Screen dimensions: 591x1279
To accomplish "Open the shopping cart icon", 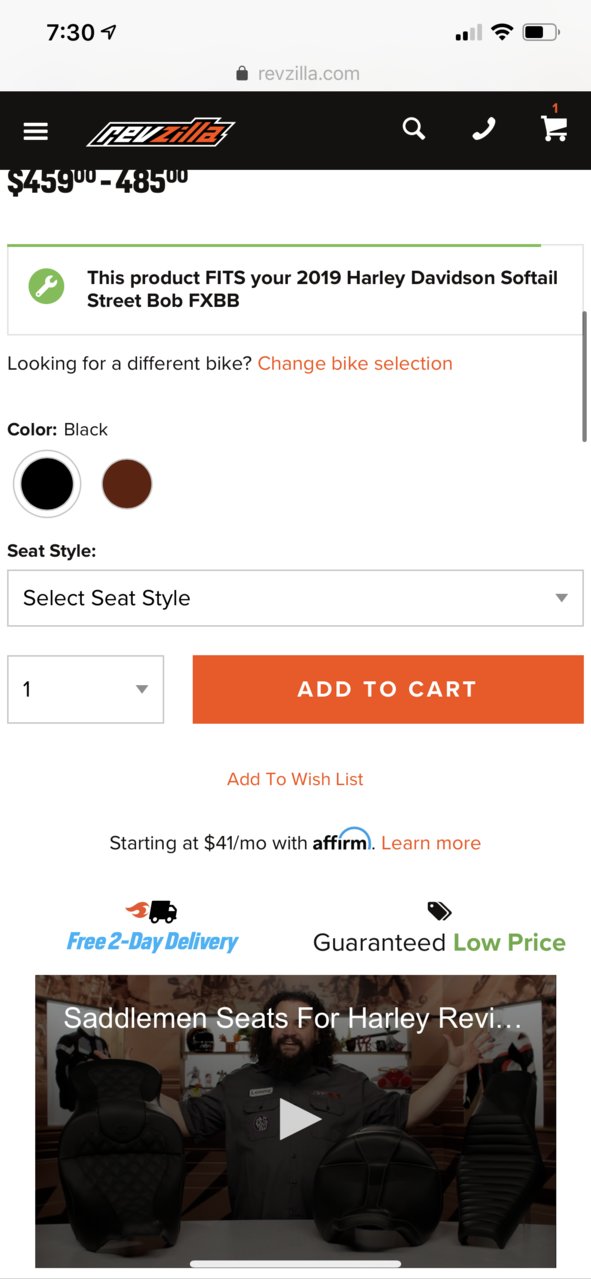I will coord(554,127).
